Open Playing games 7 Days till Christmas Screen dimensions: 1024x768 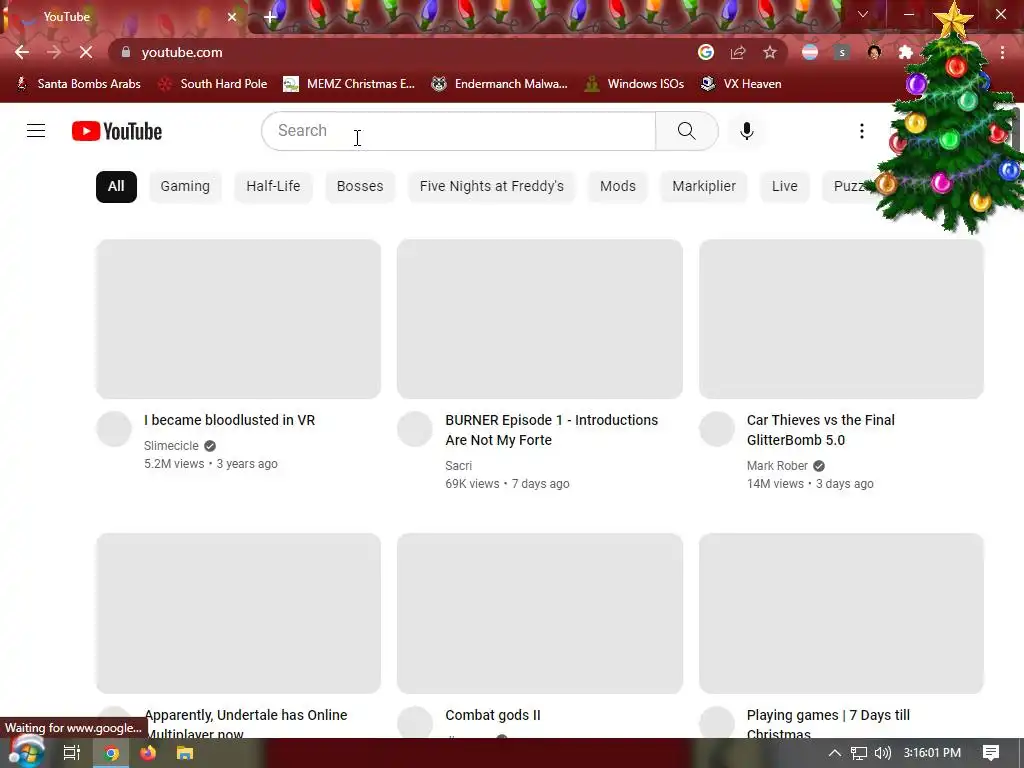pyautogui.click(x=828, y=724)
